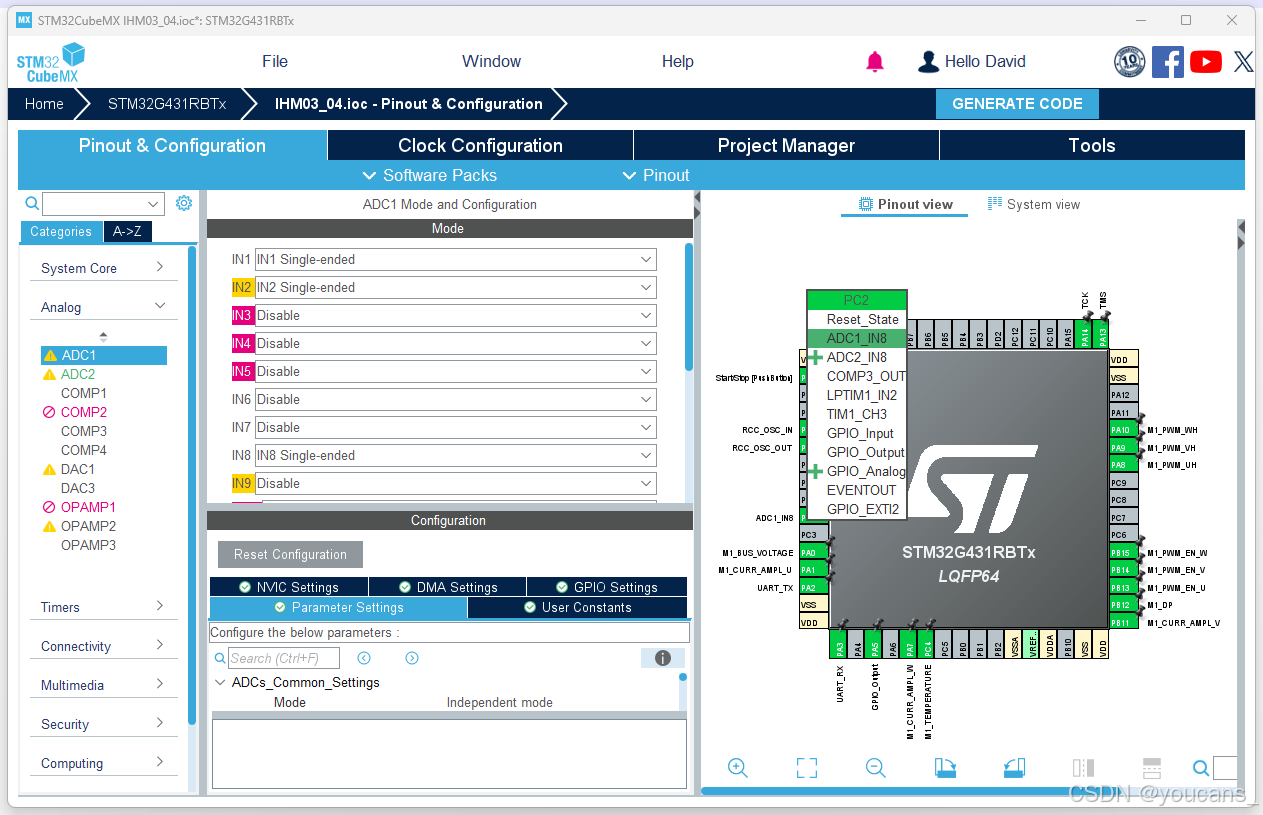
Task: Click the anniversary badge icon
Action: [x=1129, y=62]
